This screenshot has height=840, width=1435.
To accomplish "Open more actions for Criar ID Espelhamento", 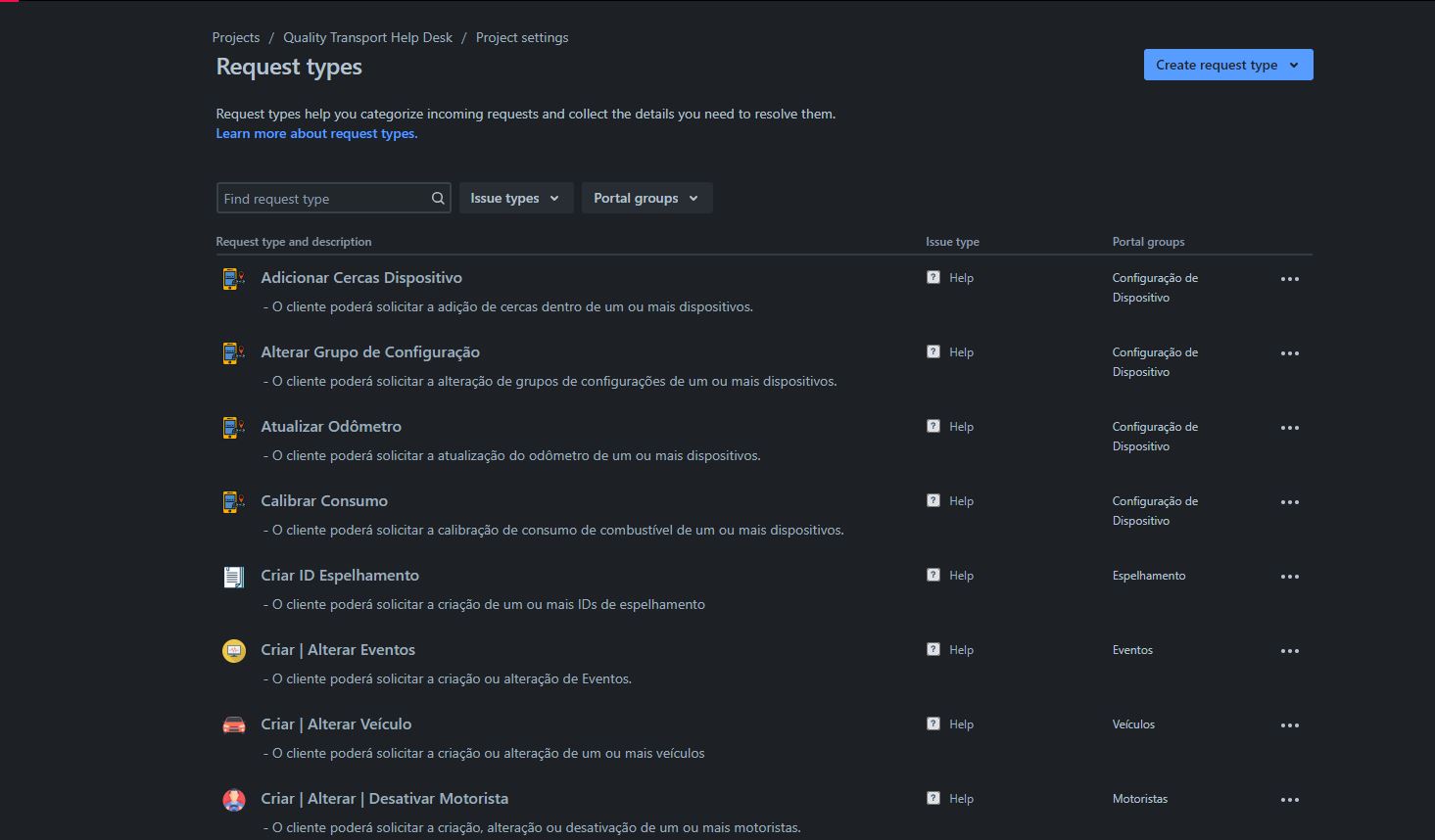I will [1290, 577].
